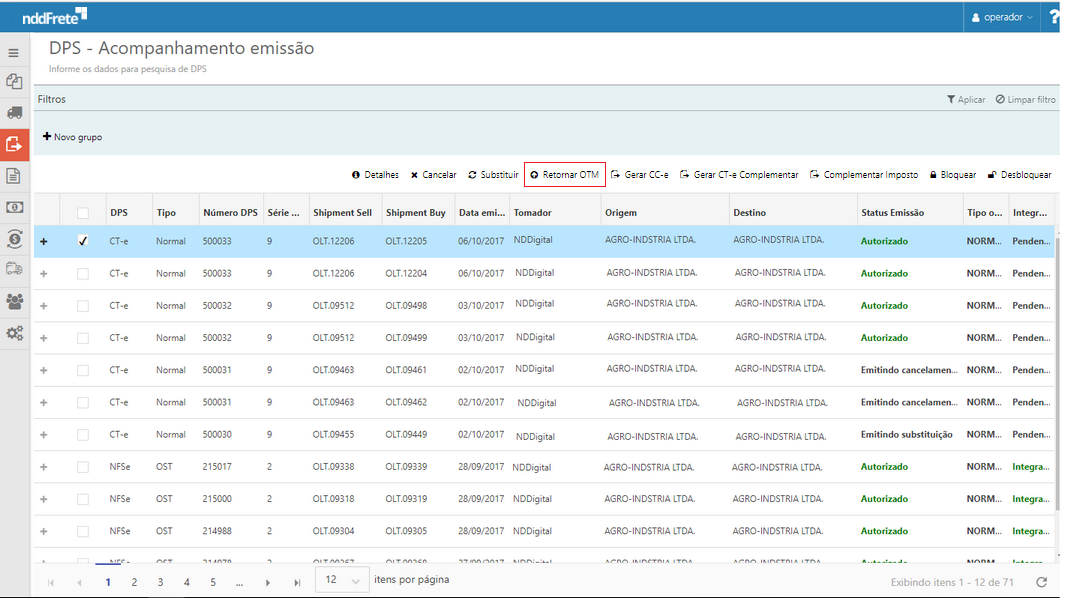The image size is (1071, 598).
Task: Click the truck icon in sidebar
Action: coord(14,113)
